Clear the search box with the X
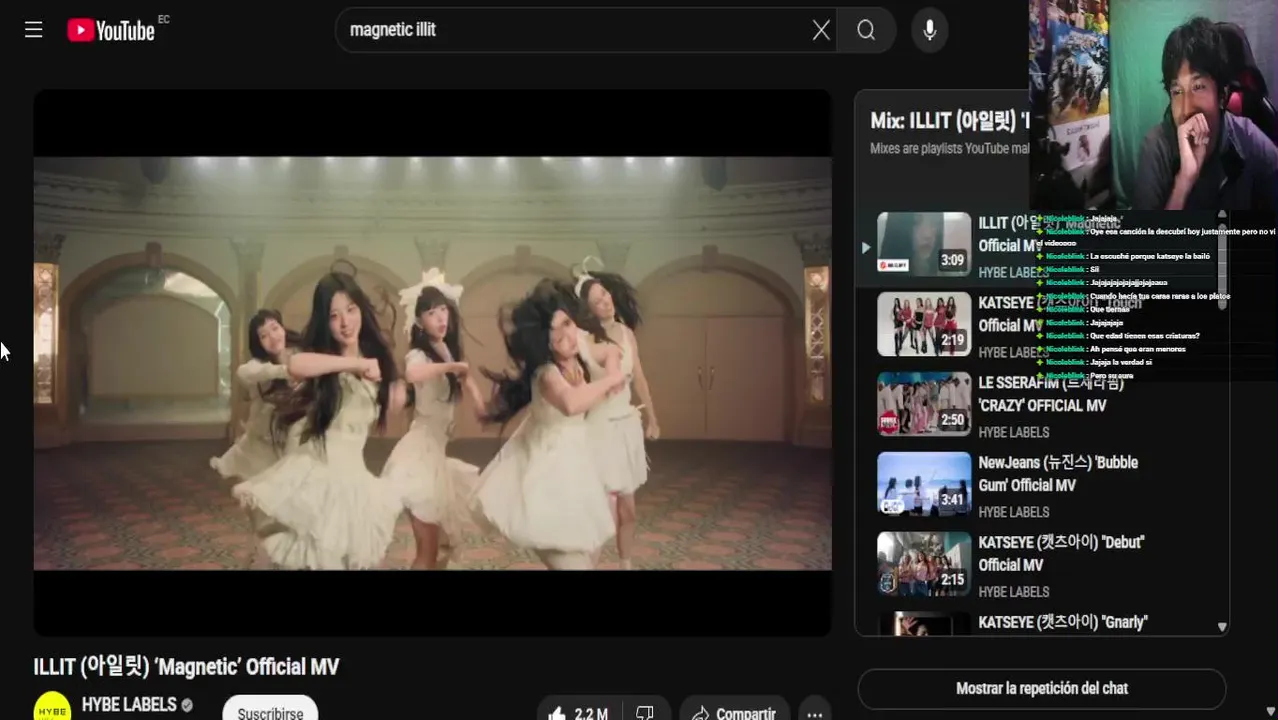Viewport: 1278px width, 720px height. (x=821, y=30)
